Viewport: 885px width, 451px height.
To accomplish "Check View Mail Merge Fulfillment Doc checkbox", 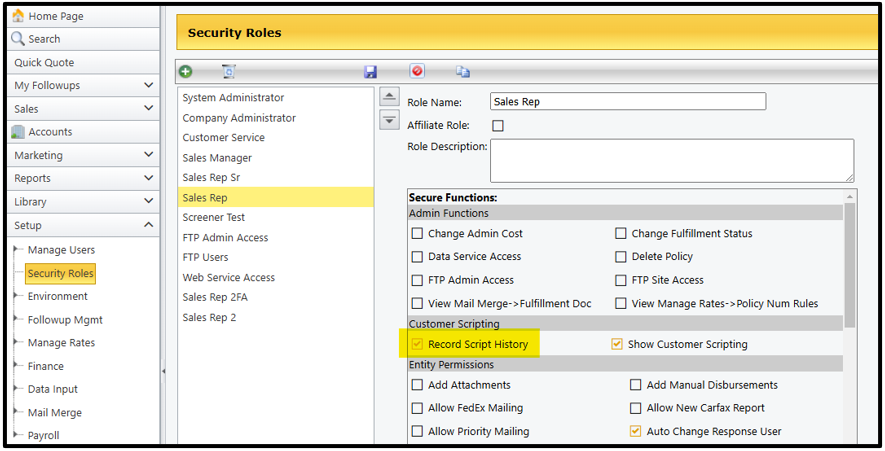I will point(417,303).
